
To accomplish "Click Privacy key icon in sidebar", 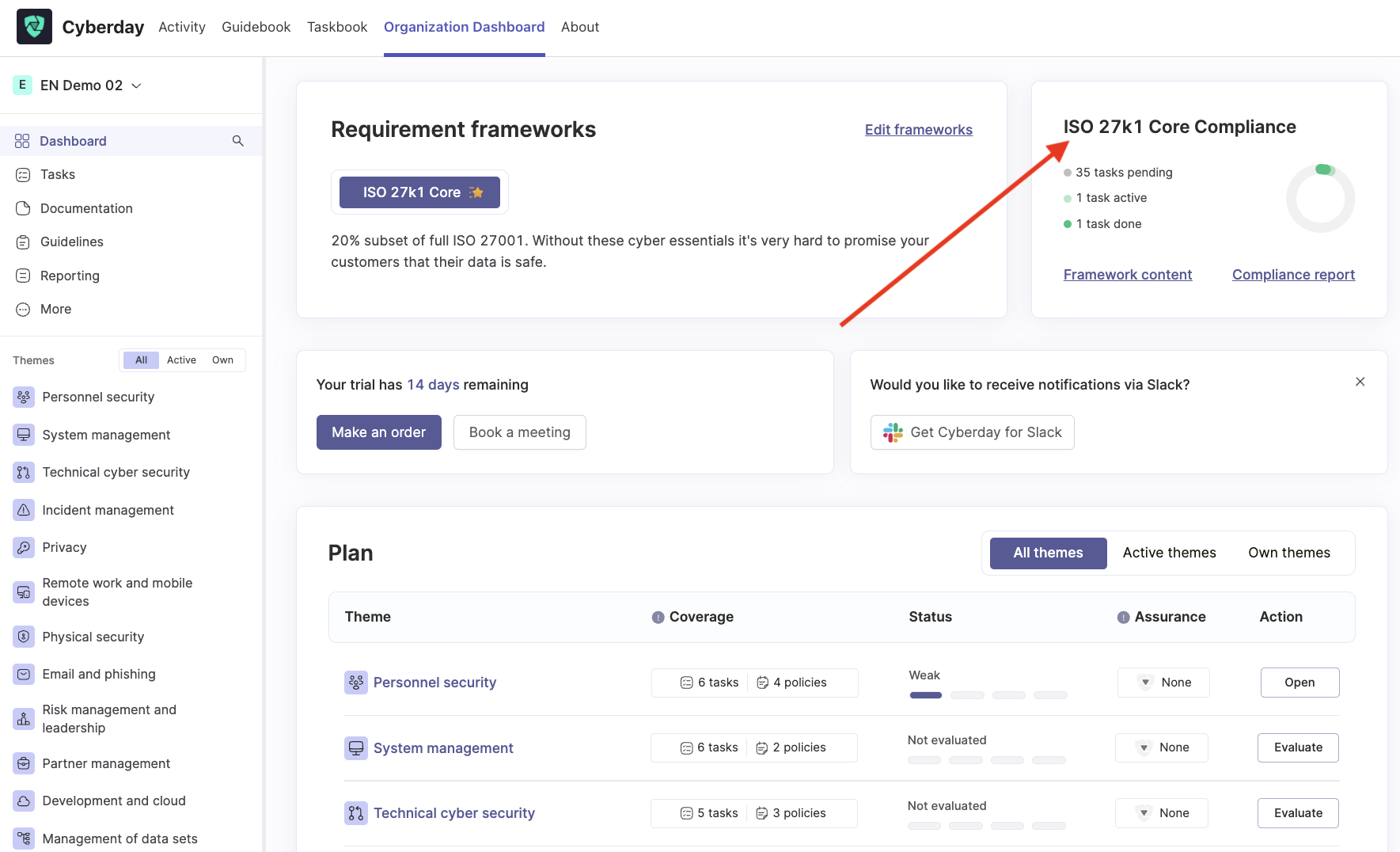I will tap(24, 548).
